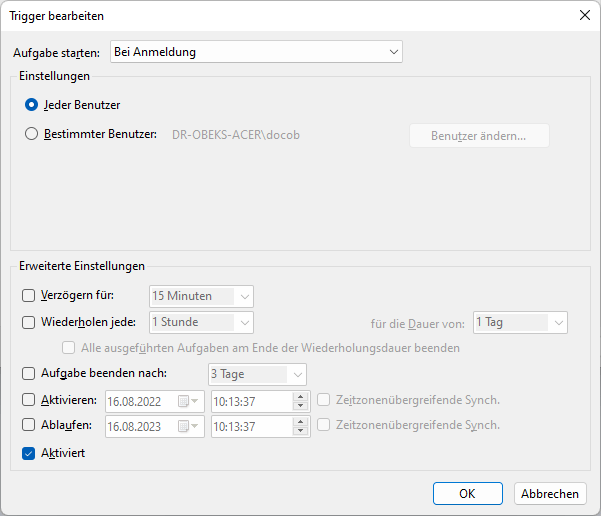601x516 pixels.
Task: Enable the 'Aktivieren' checkbox
Action: click(x=28, y=400)
